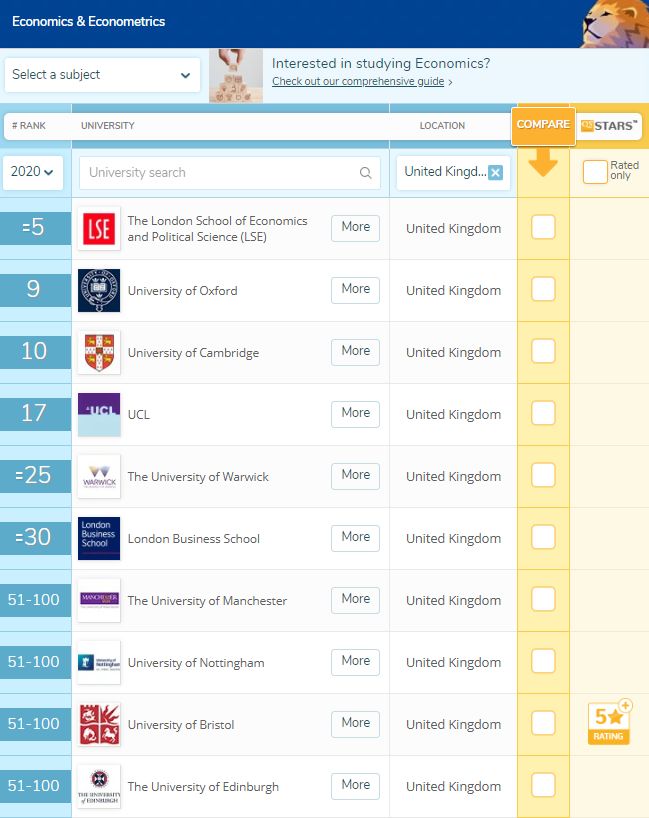Open the Select a subject dropdown
The image size is (649, 818).
coord(102,75)
